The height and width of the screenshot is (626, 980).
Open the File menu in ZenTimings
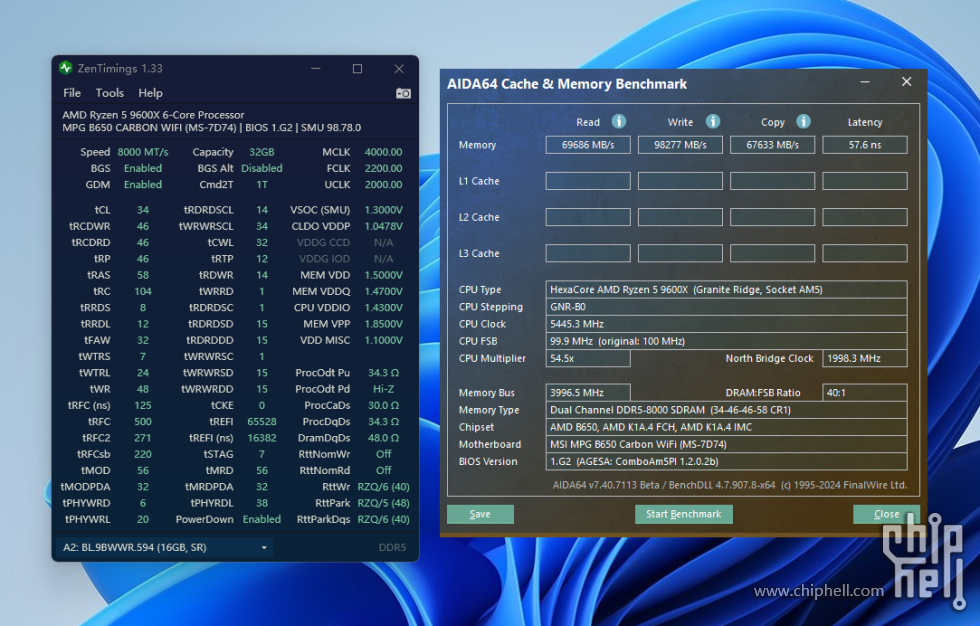[72, 92]
